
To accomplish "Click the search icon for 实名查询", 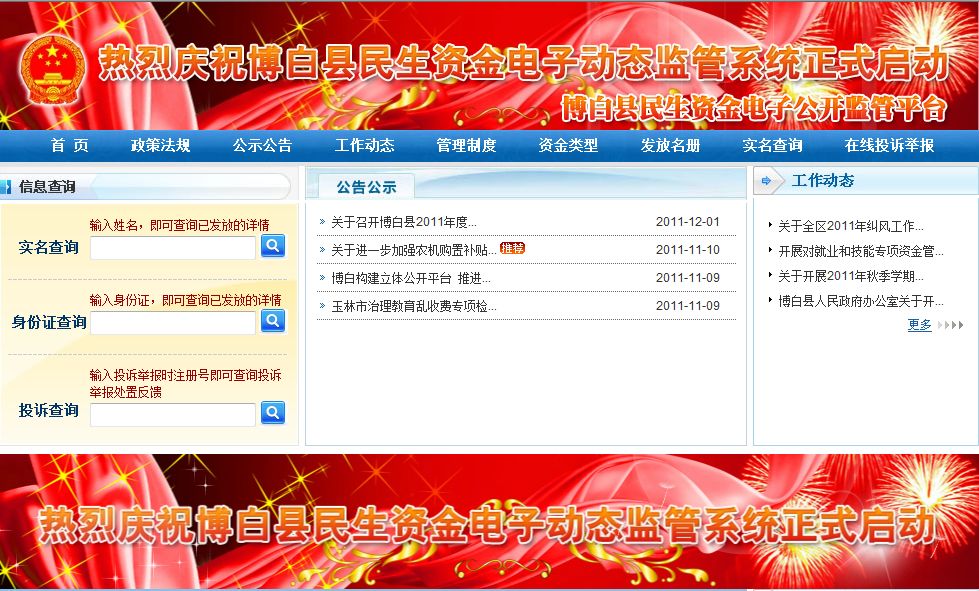I will tap(273, 246).
